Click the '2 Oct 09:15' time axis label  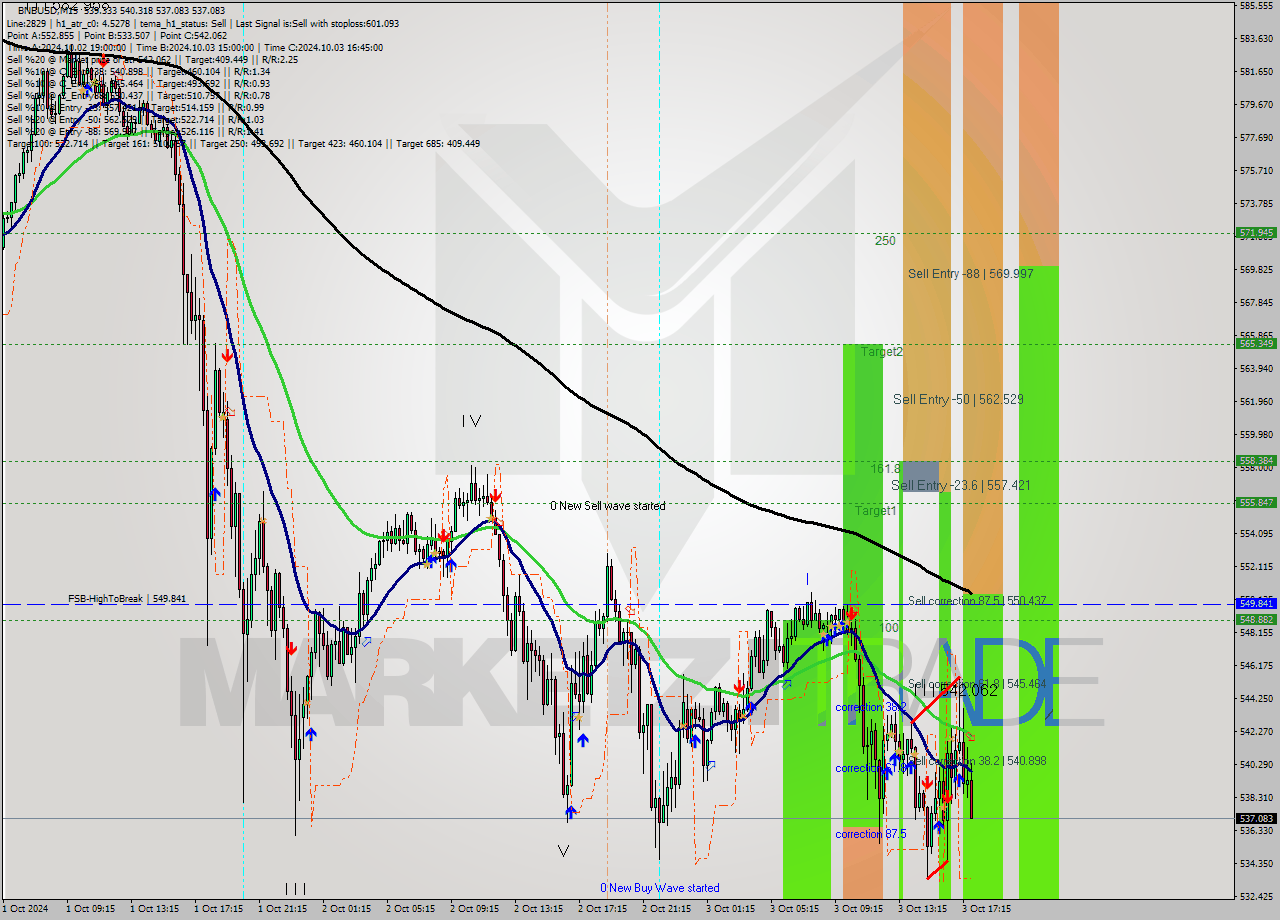474,909
